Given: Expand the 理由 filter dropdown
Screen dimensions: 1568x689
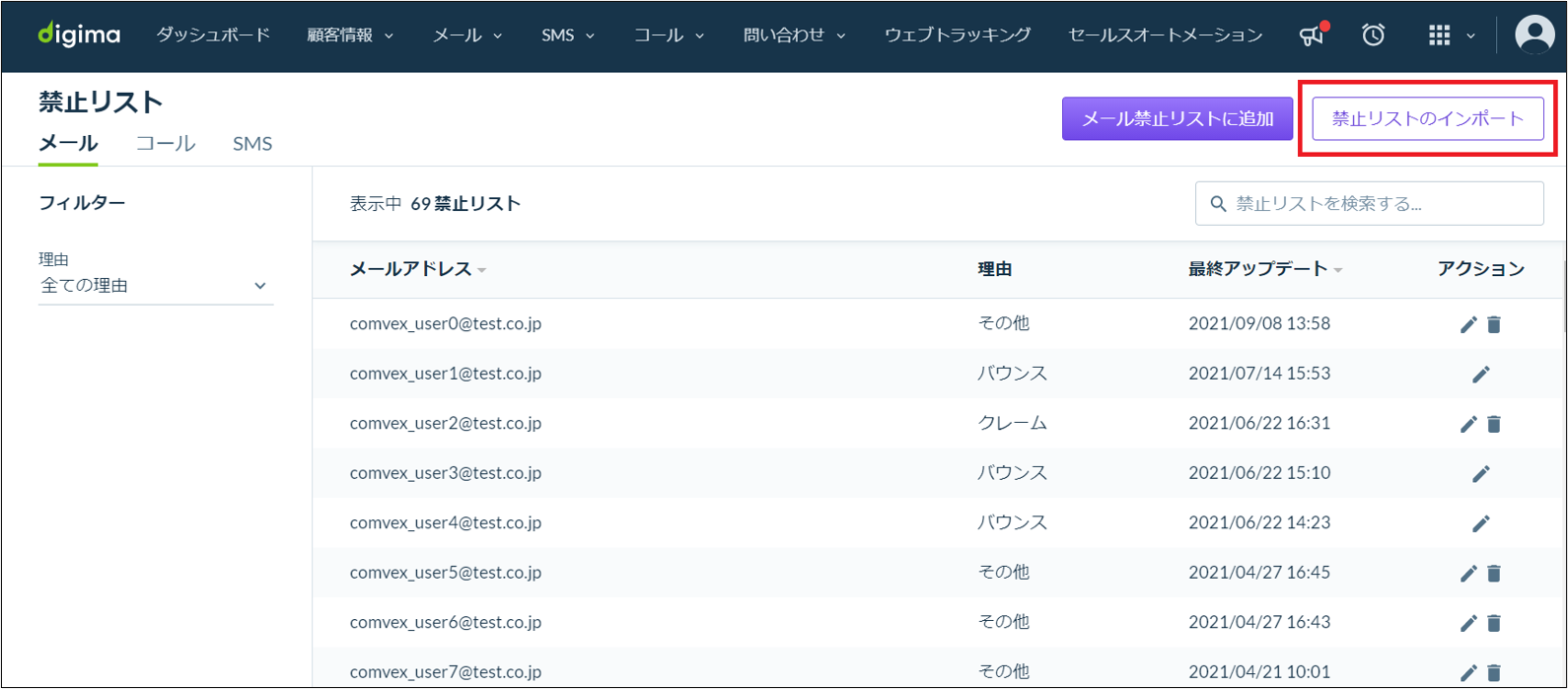Looking at the screenshot, I should tap(155, 286).
